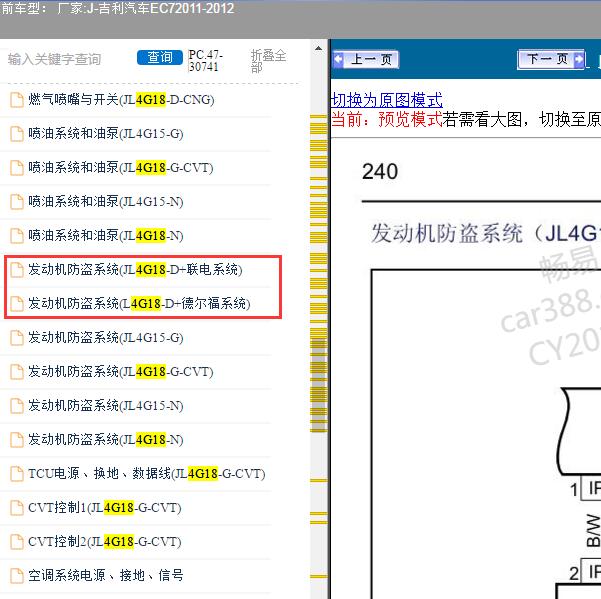Click document icon beside 发动机防盗系统(JL4G18-N)
This screenshot has width=601, height=599.
click(x=16, y=440)
